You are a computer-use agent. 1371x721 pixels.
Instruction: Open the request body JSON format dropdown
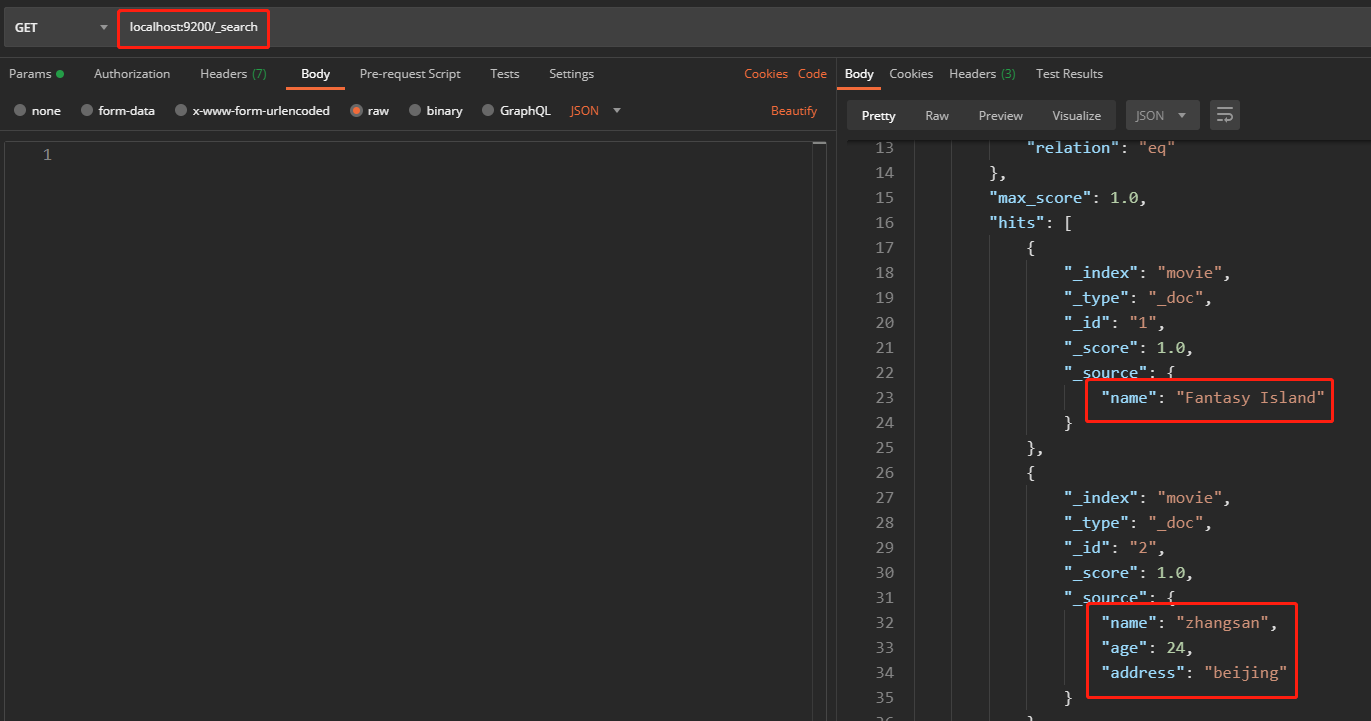coord(596,111)
